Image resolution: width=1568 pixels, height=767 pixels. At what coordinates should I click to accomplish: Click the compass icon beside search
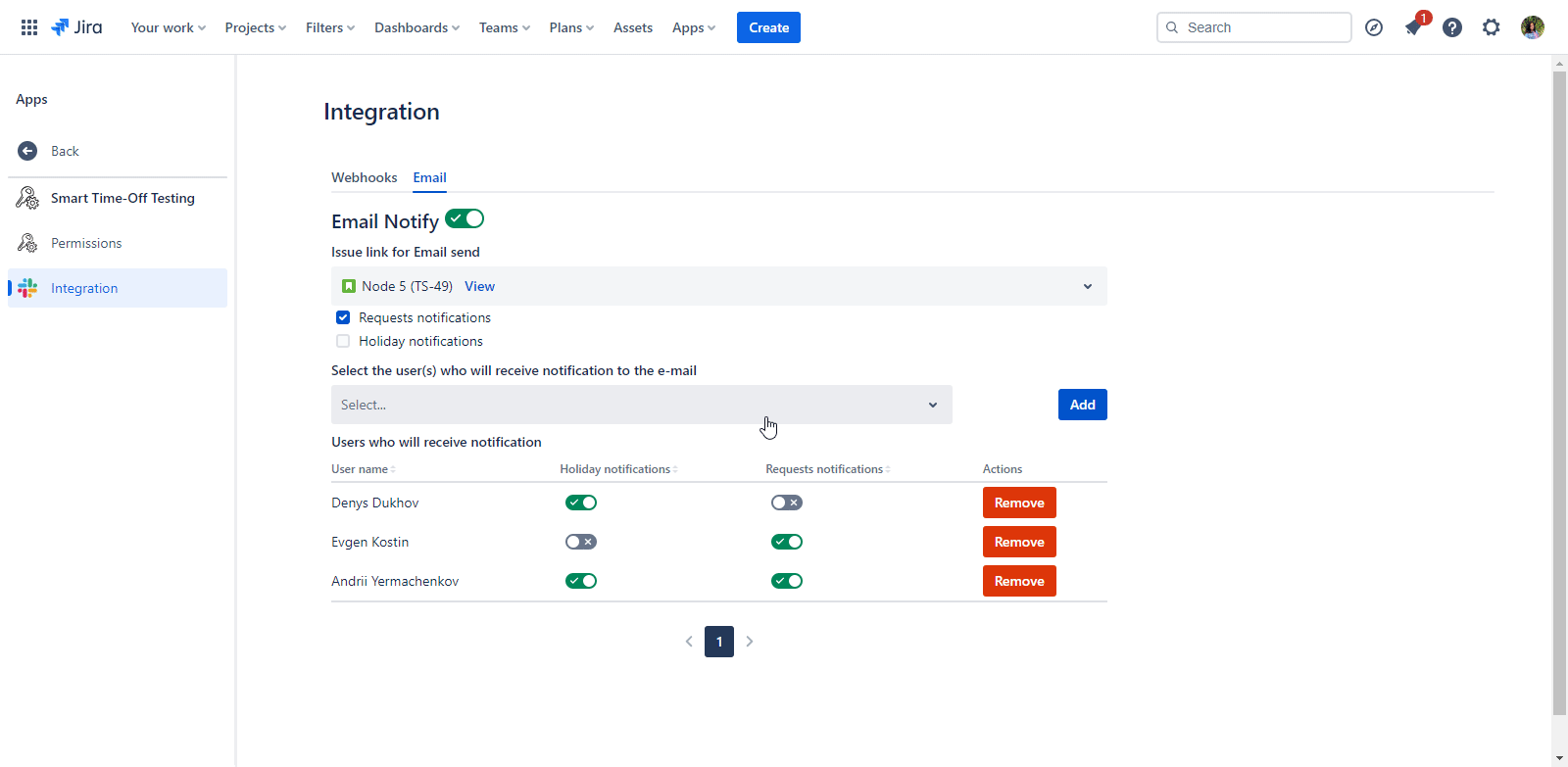pyautogui.click(x=1374, y=27)
